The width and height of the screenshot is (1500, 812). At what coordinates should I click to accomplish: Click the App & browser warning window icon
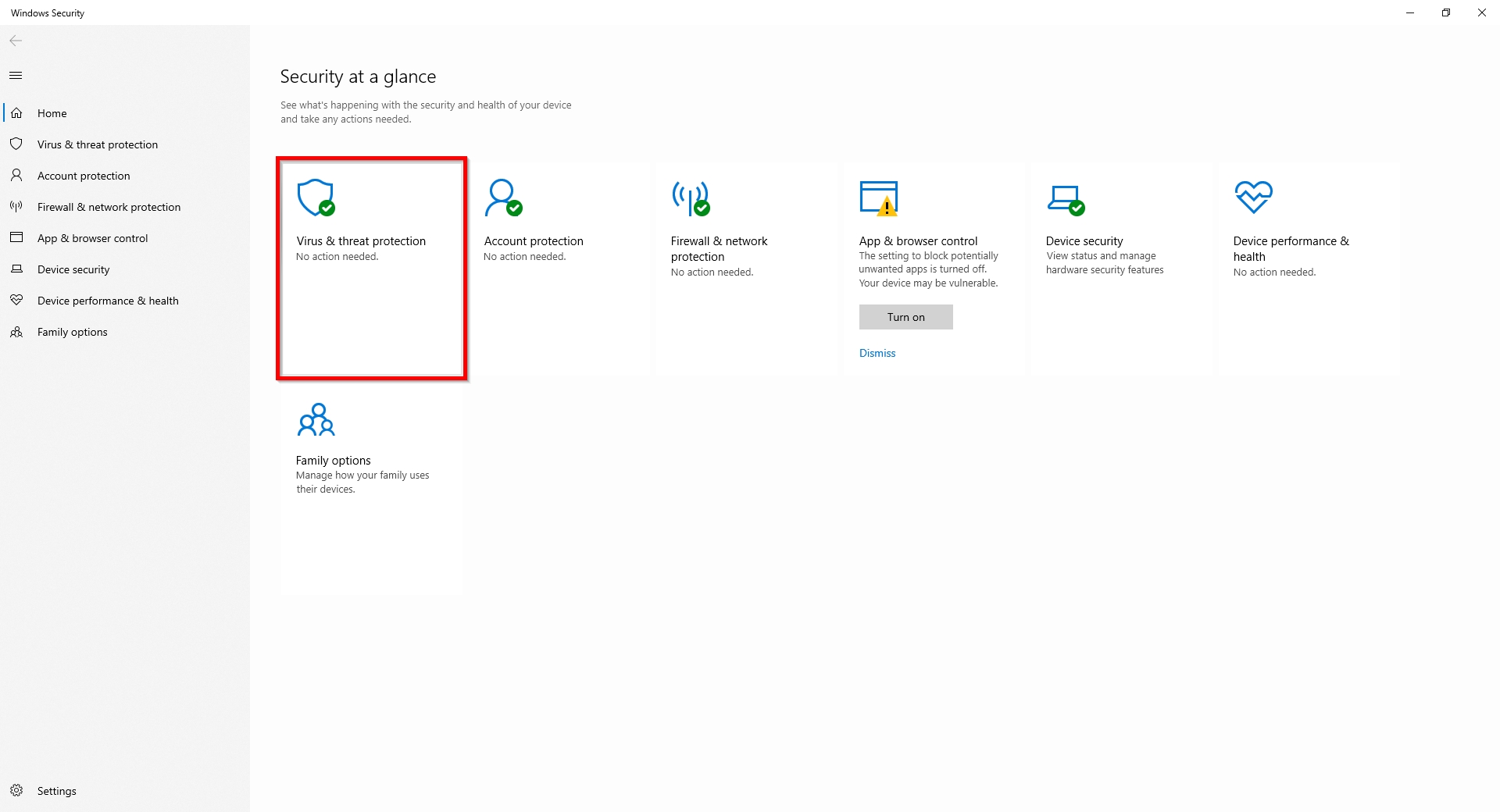pos(879,198)
